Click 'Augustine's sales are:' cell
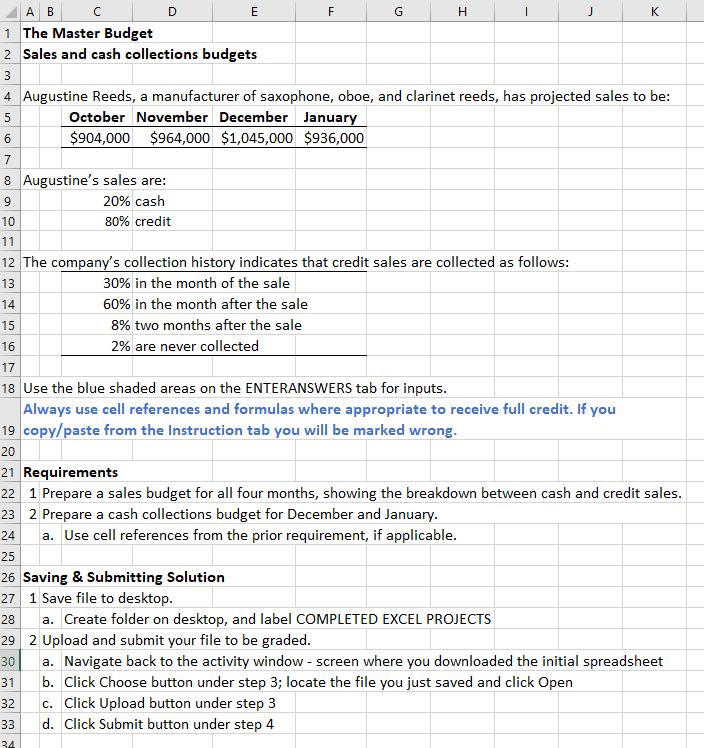 click(x=94, y=180)
